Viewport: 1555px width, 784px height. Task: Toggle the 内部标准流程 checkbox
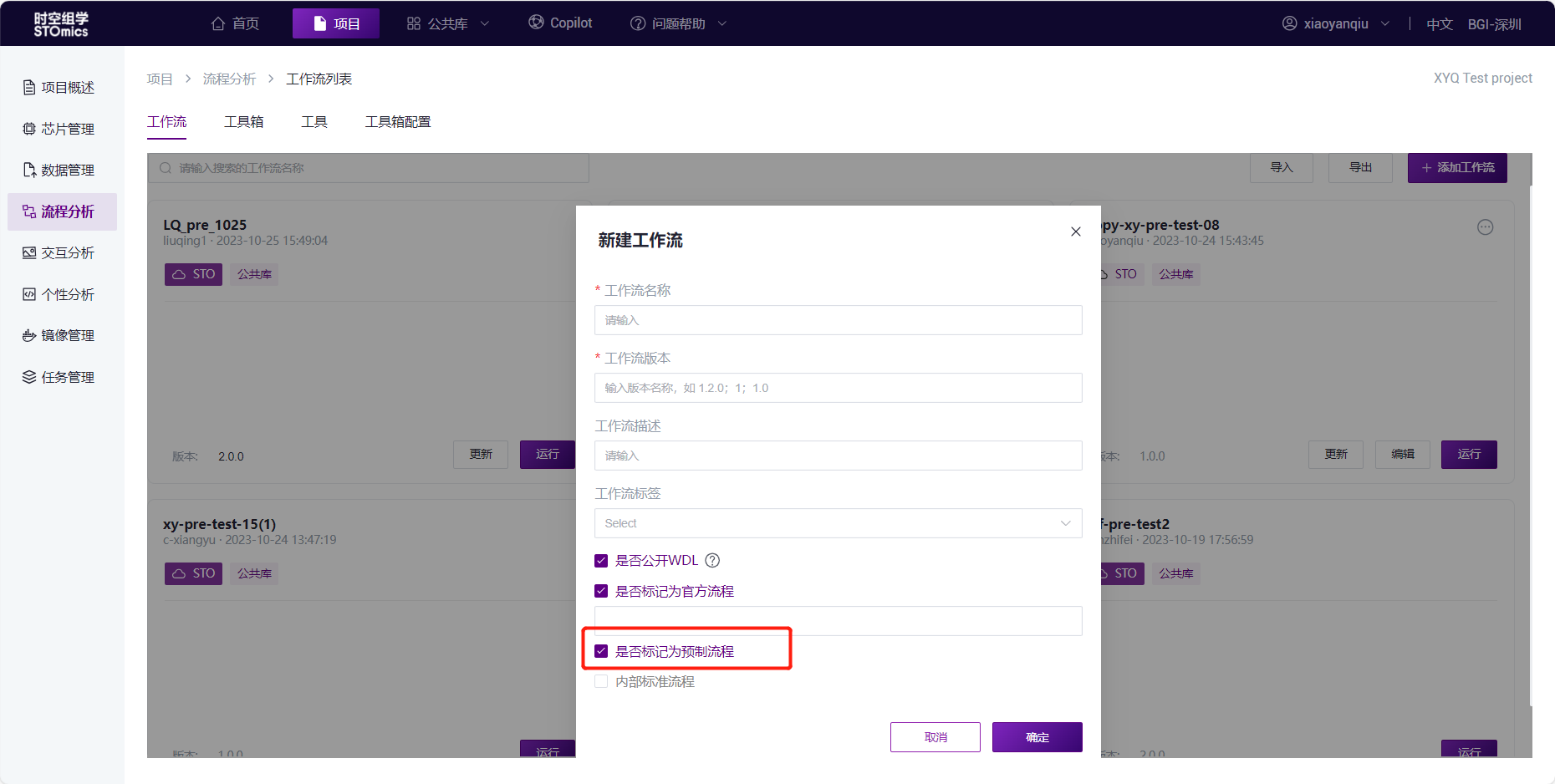601,681
